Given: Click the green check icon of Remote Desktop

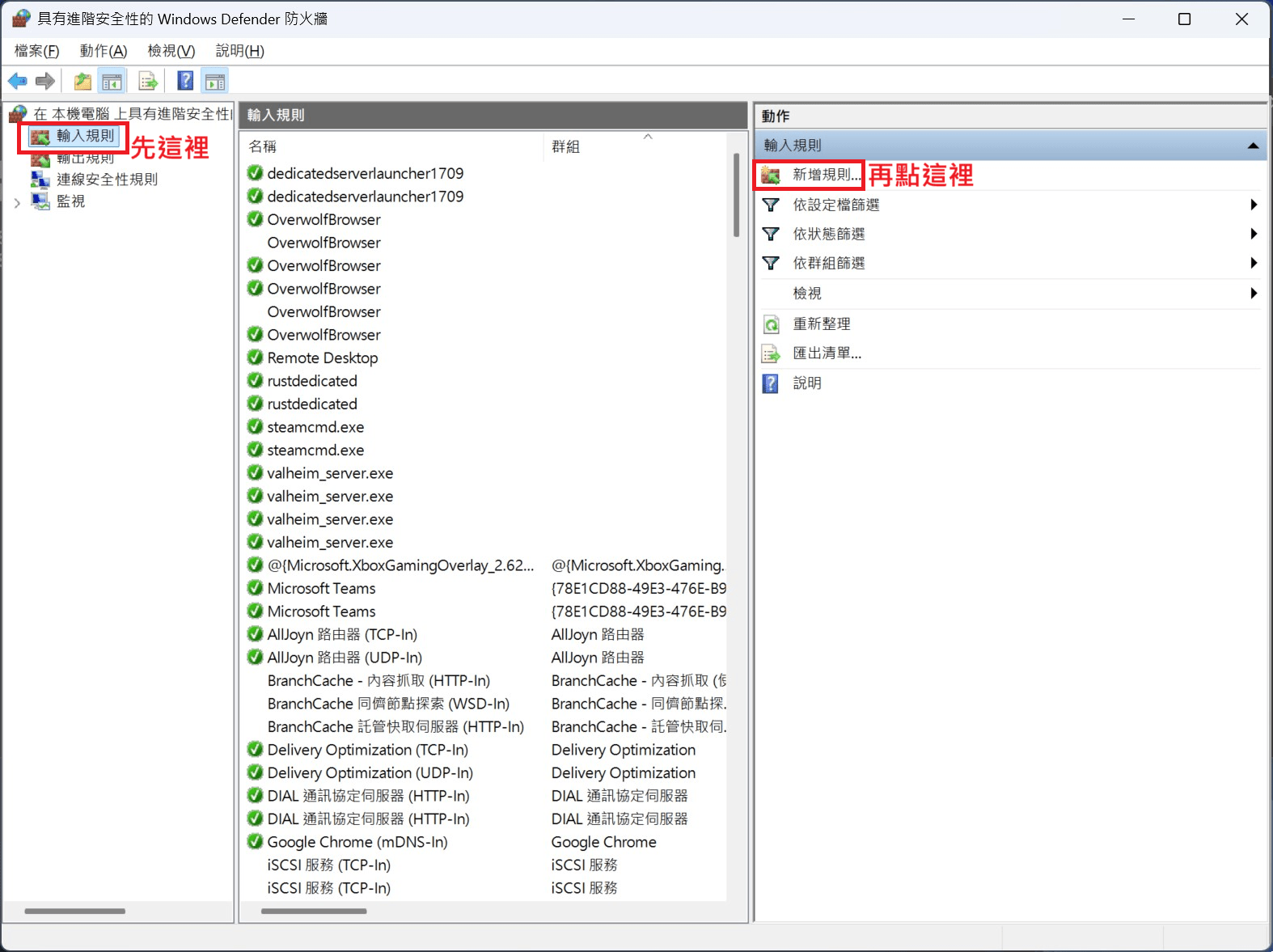Looking at the screenshot, I should [x=255, y=357].
